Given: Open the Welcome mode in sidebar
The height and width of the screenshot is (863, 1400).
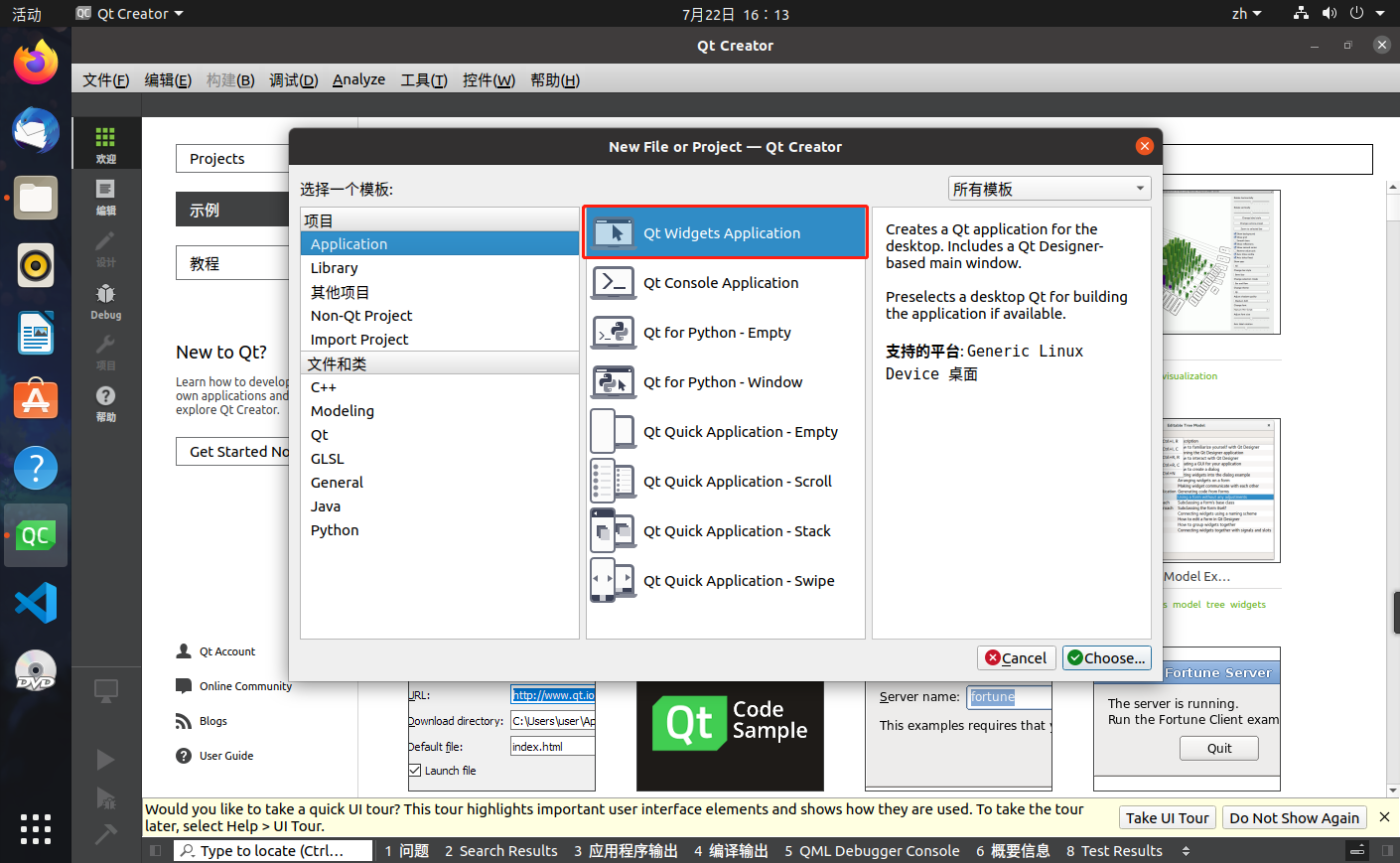Looking at the screenshot, I should (105, 144).
